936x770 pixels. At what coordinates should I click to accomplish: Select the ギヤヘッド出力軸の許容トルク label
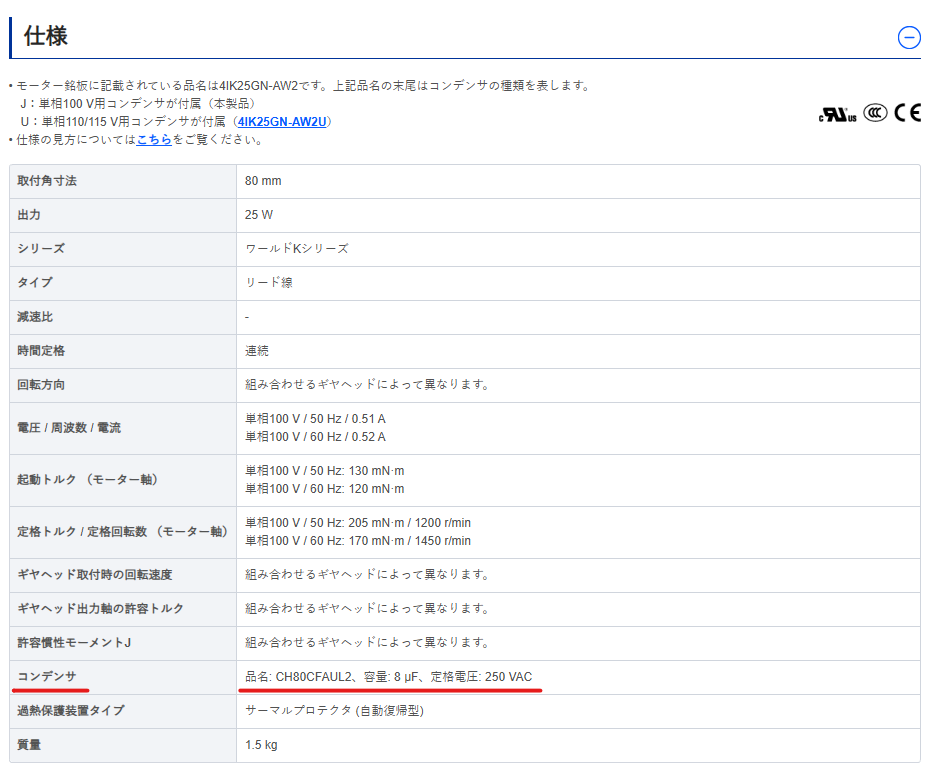[100, 609]
